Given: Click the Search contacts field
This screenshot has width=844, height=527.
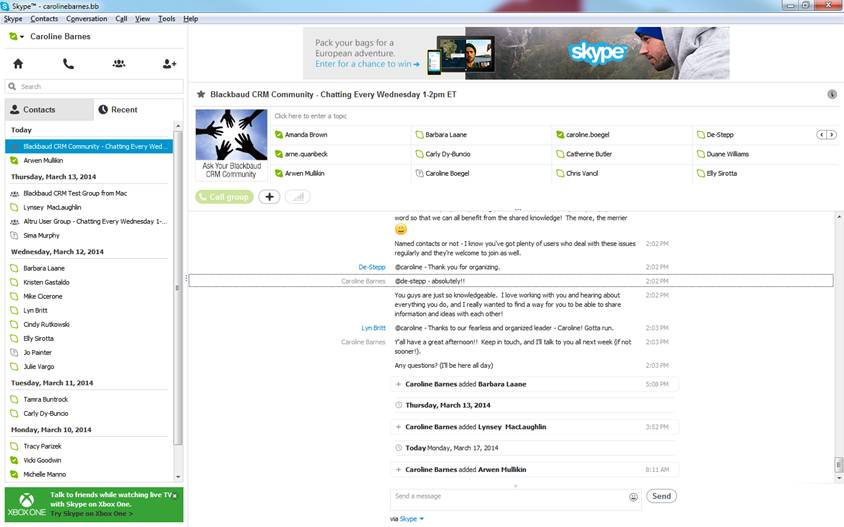Looking at the screenshot, I should (94, 86).
